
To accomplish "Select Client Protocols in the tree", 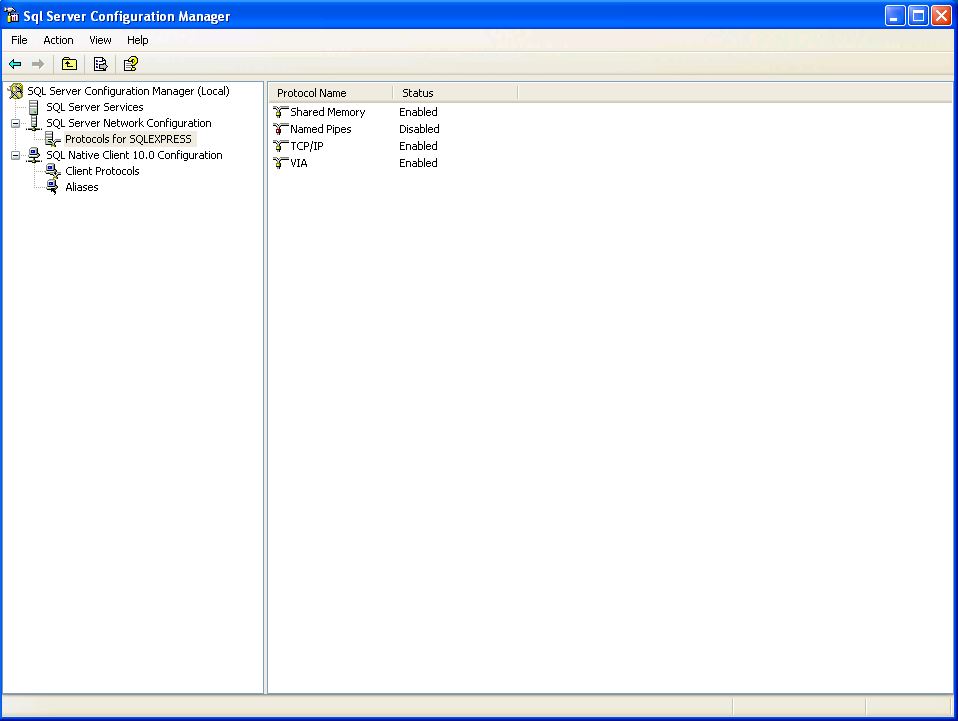I will pos(102,171).
